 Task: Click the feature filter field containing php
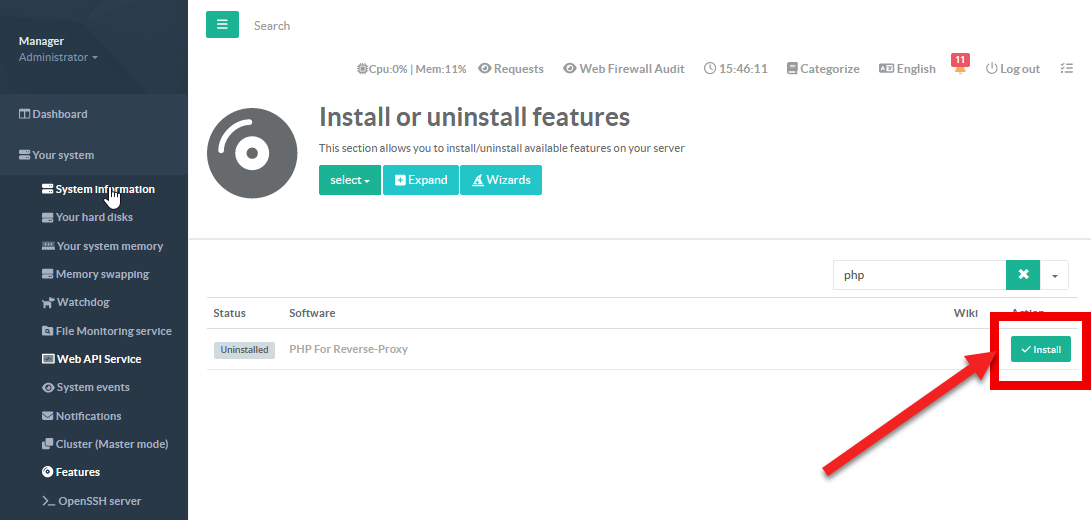tap(918, 275)
